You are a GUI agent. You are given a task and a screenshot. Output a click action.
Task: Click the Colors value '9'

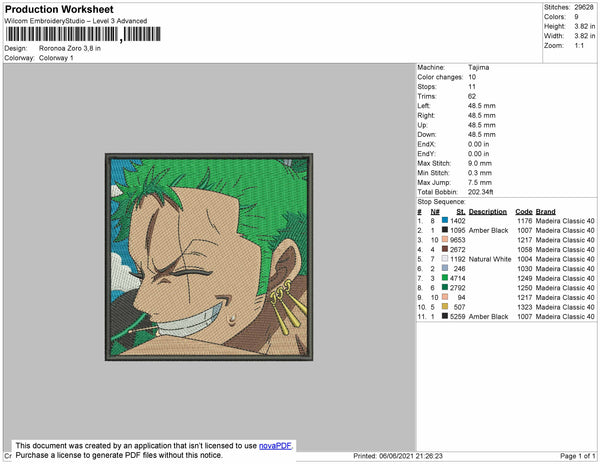click(x=576, y=17)
